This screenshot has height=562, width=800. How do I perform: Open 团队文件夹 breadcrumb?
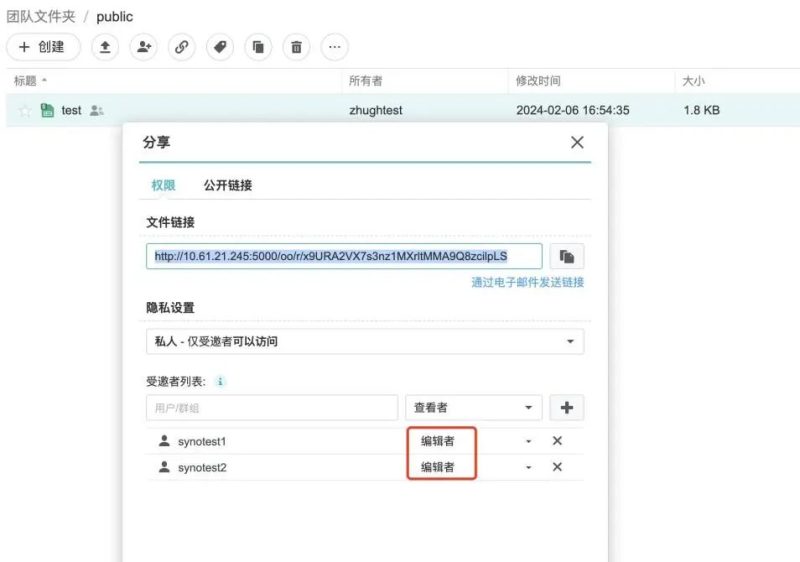pyautogui.click(x=41, y=16)
